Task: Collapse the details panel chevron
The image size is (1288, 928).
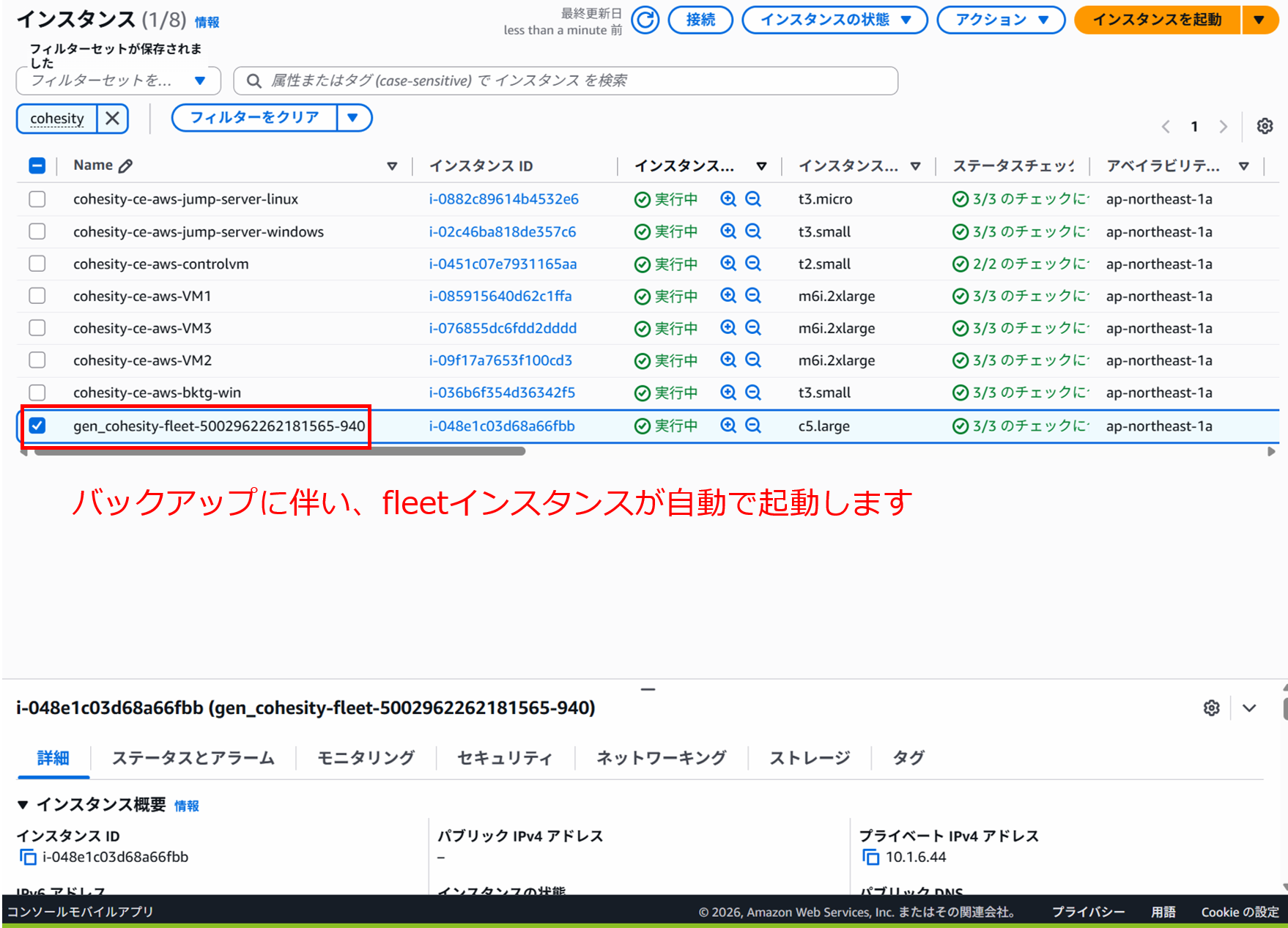Action: click(1249, 708)
